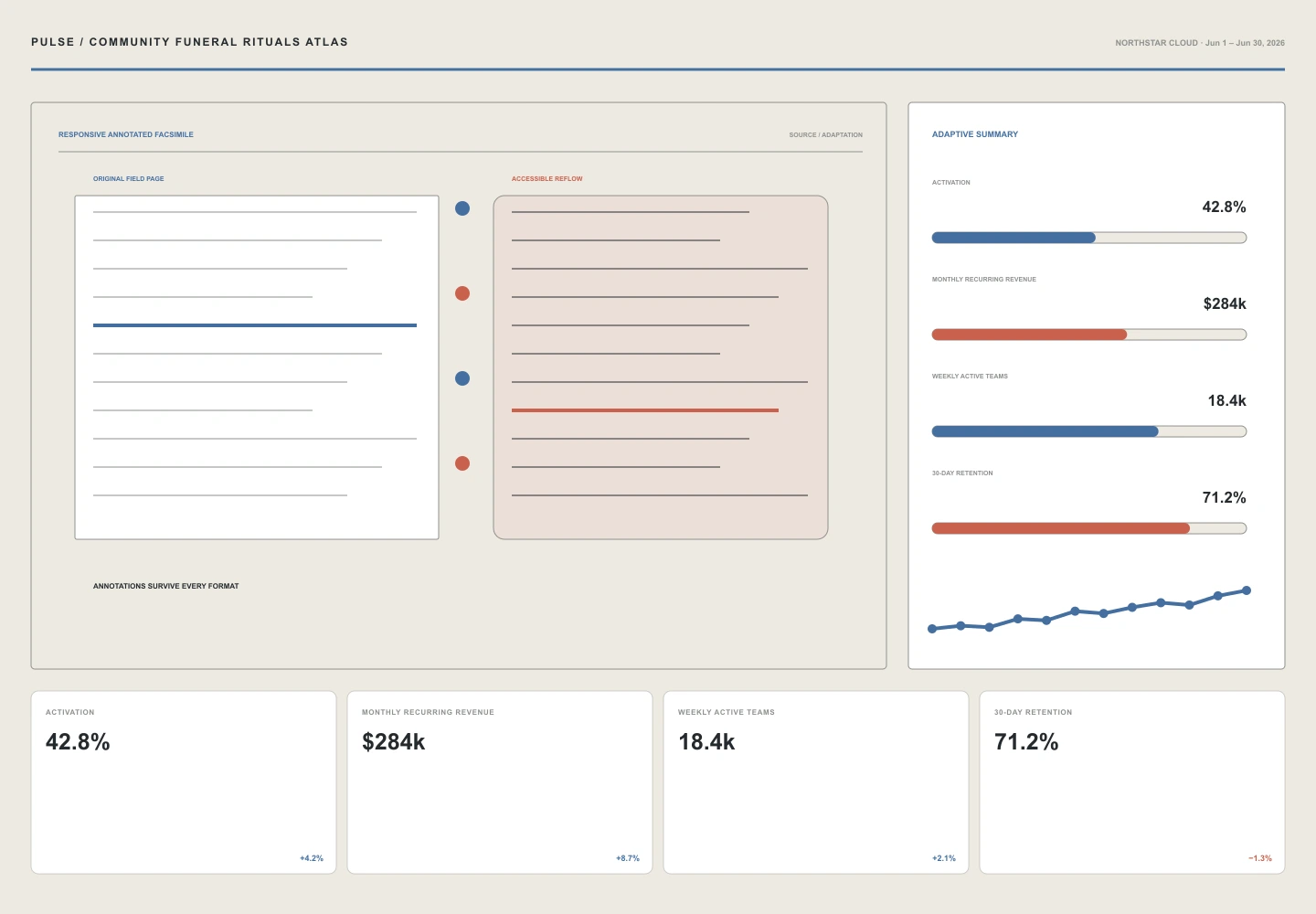The image size is (1316, 914).
Task: Click the "Jun 1 – Jun 30, 2026" date range
Action: pos(1245,43)
